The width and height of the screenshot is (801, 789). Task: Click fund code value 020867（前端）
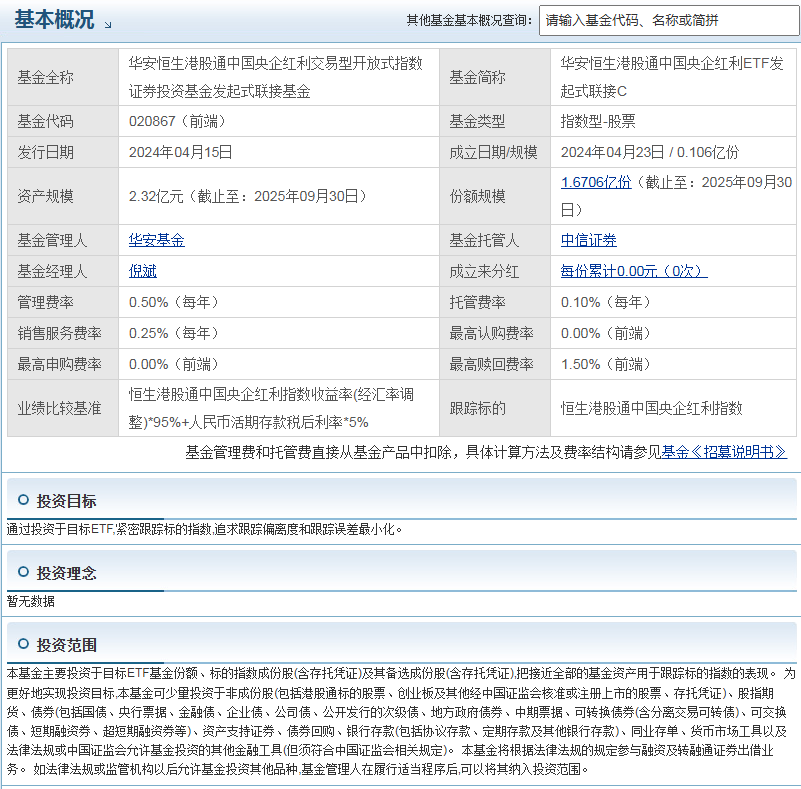click(177, 122)
